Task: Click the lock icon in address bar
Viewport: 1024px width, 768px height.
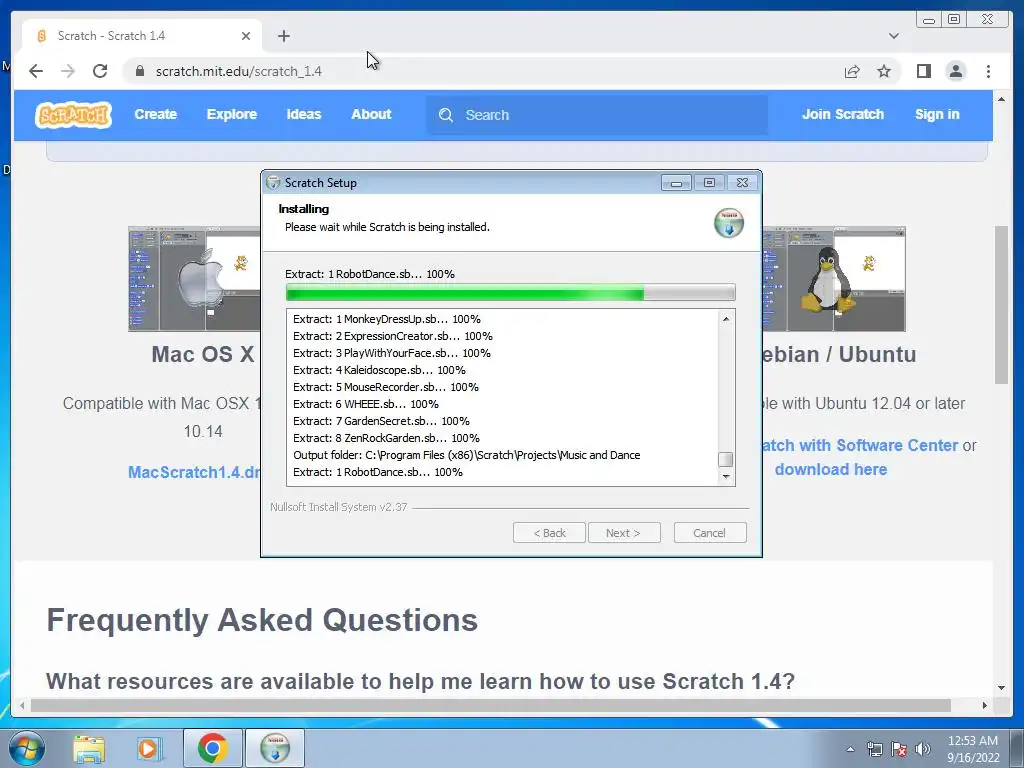Action: pyautogui.click(x=139, y=71)
